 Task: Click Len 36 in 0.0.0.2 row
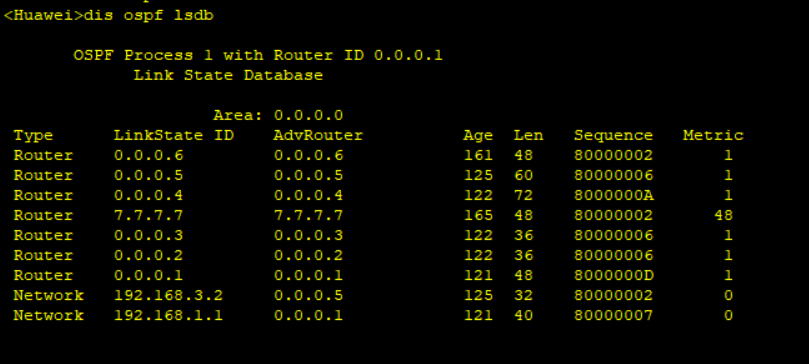pyautogui.click(x=524, y=256)
